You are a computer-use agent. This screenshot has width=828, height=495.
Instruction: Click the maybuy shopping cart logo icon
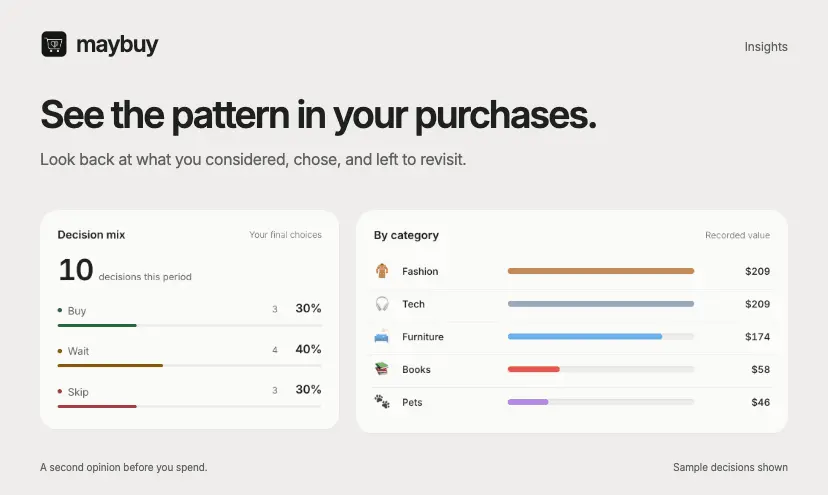(x=54, y=44)
